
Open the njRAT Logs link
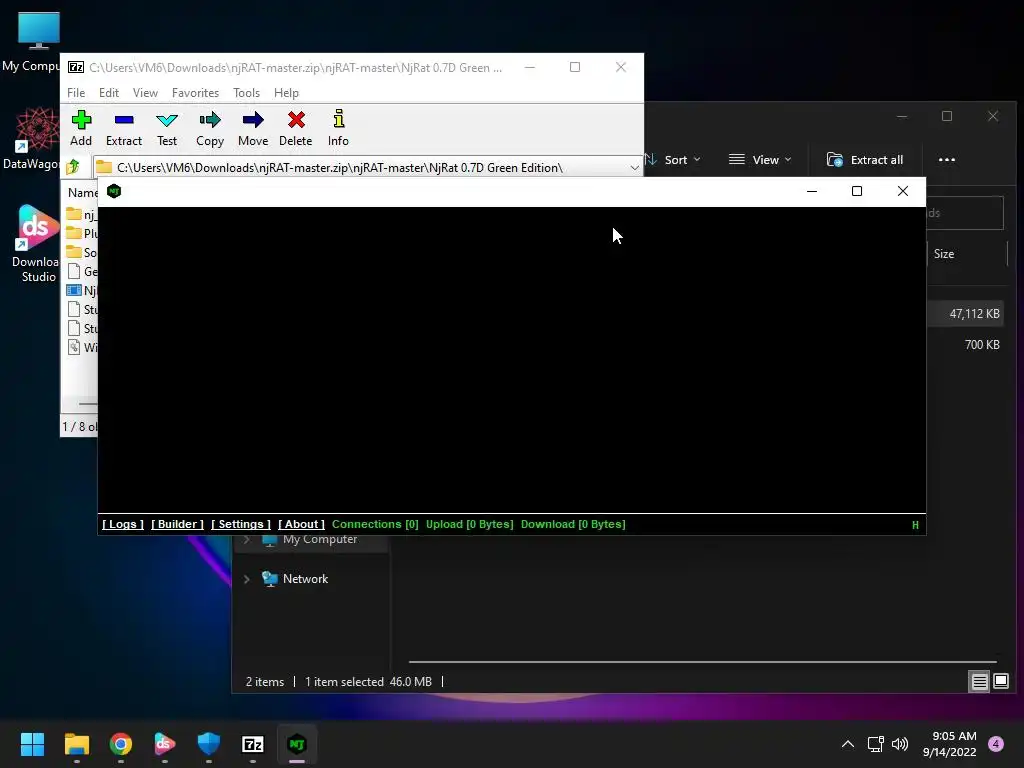pyautogui.click(x=123, y=524)
